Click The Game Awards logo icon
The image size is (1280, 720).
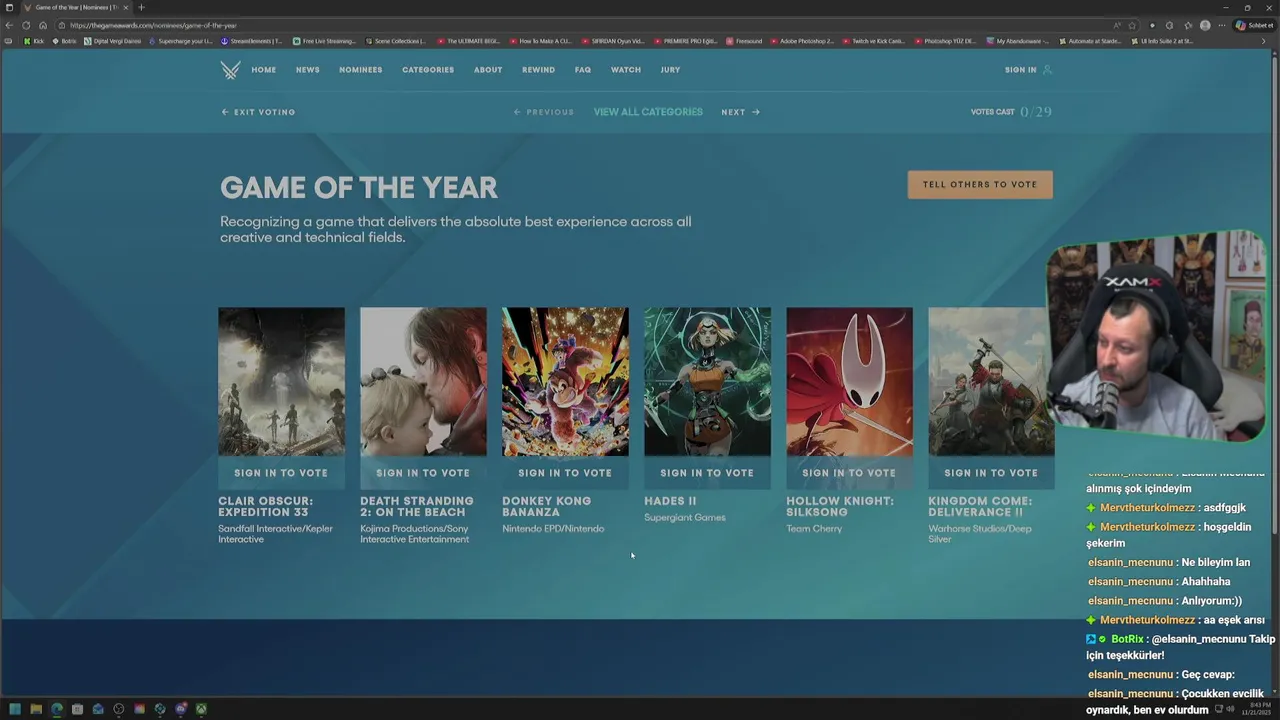[x=230, y=70]
